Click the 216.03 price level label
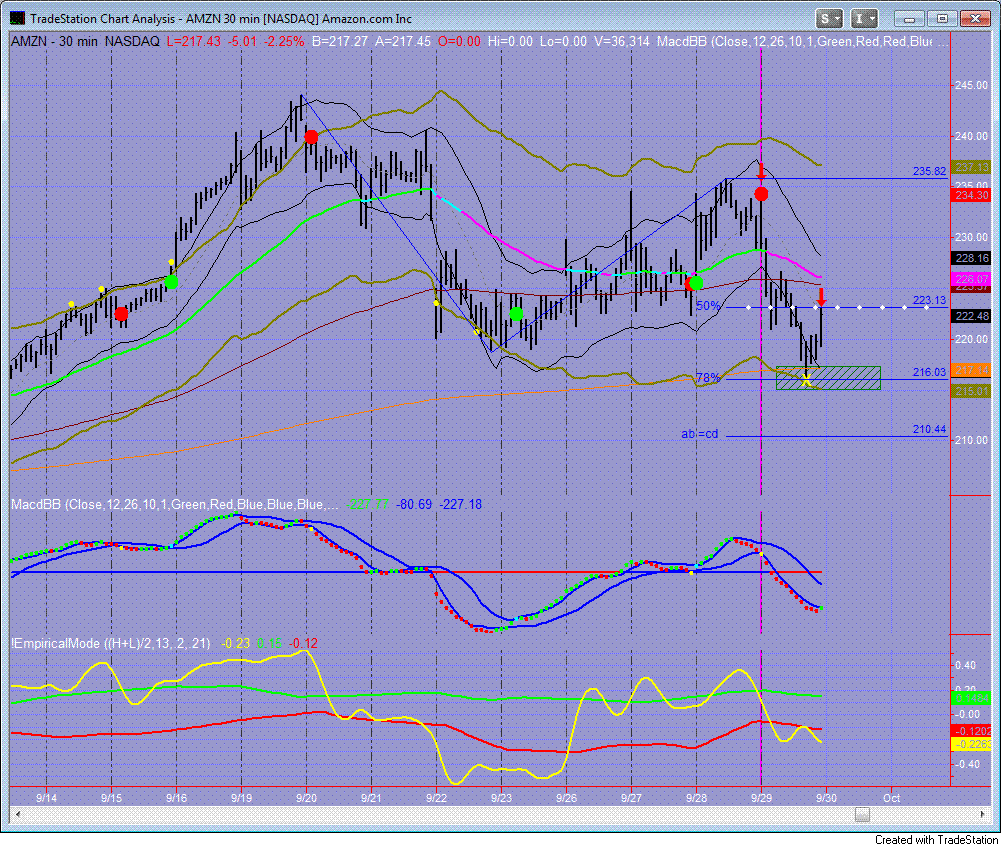The width and height of the screenshot is (1001, 846). click(930, 372)
